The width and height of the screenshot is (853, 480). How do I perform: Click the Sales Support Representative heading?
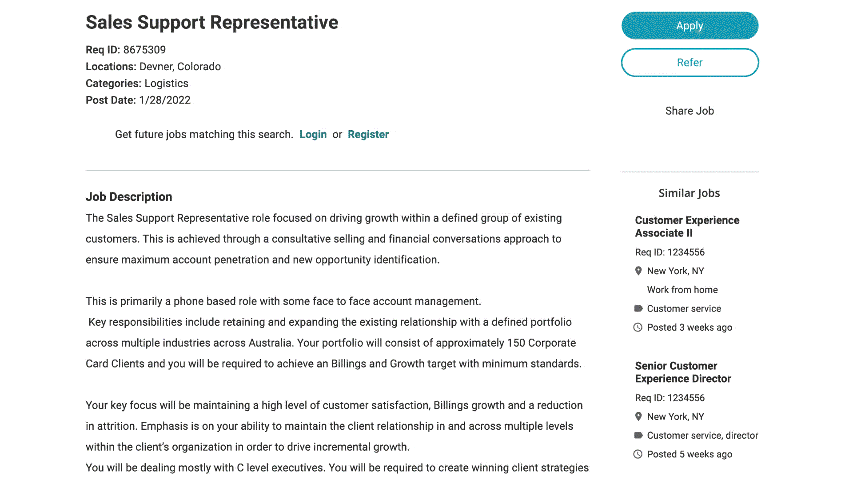(212, 22)
